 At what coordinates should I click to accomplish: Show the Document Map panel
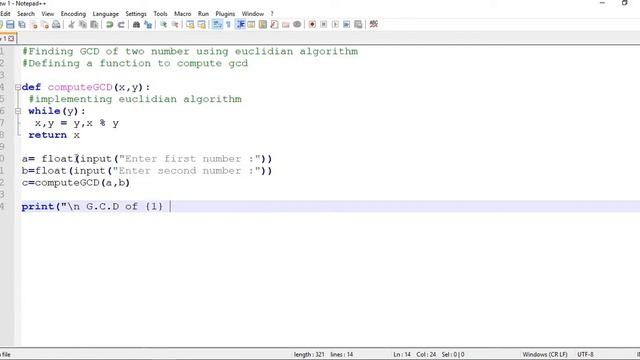click(263, 24)
